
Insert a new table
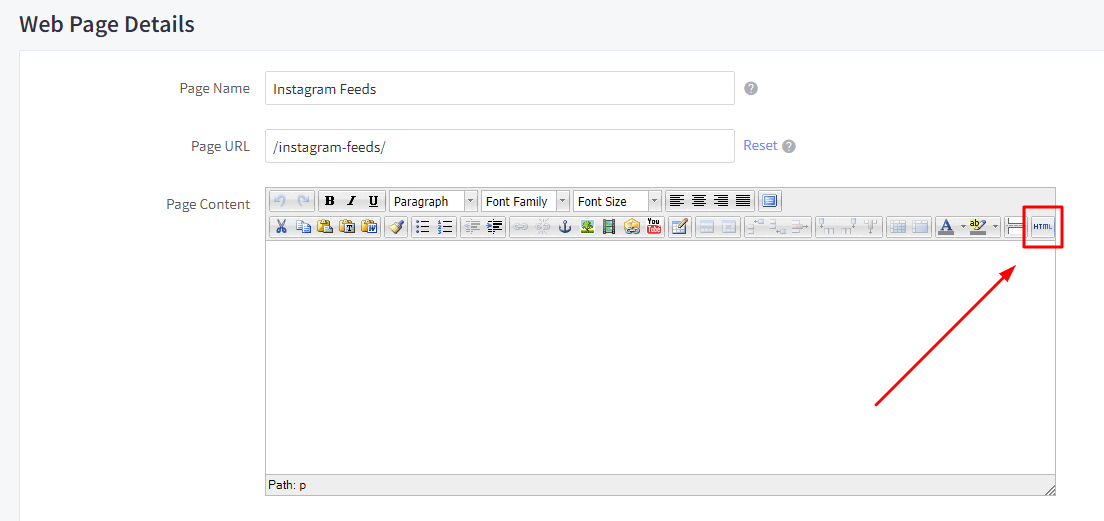[680, 227]
